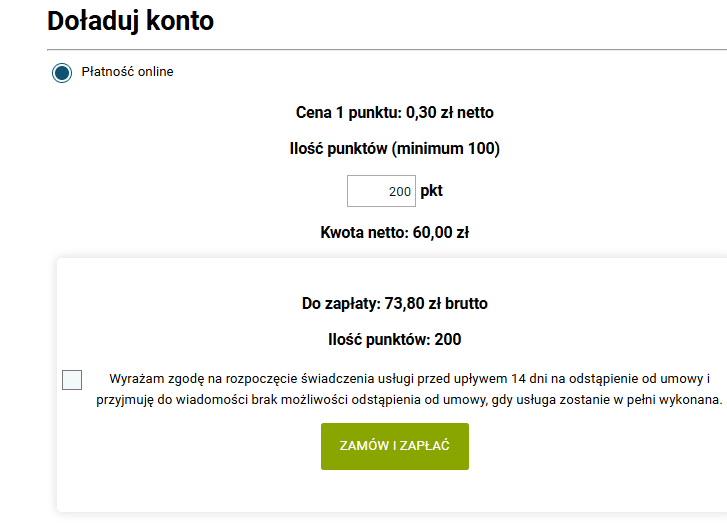Select the Płatność online radio button
This screenshot has height=523, width=727.
click(x=62, y=72)
